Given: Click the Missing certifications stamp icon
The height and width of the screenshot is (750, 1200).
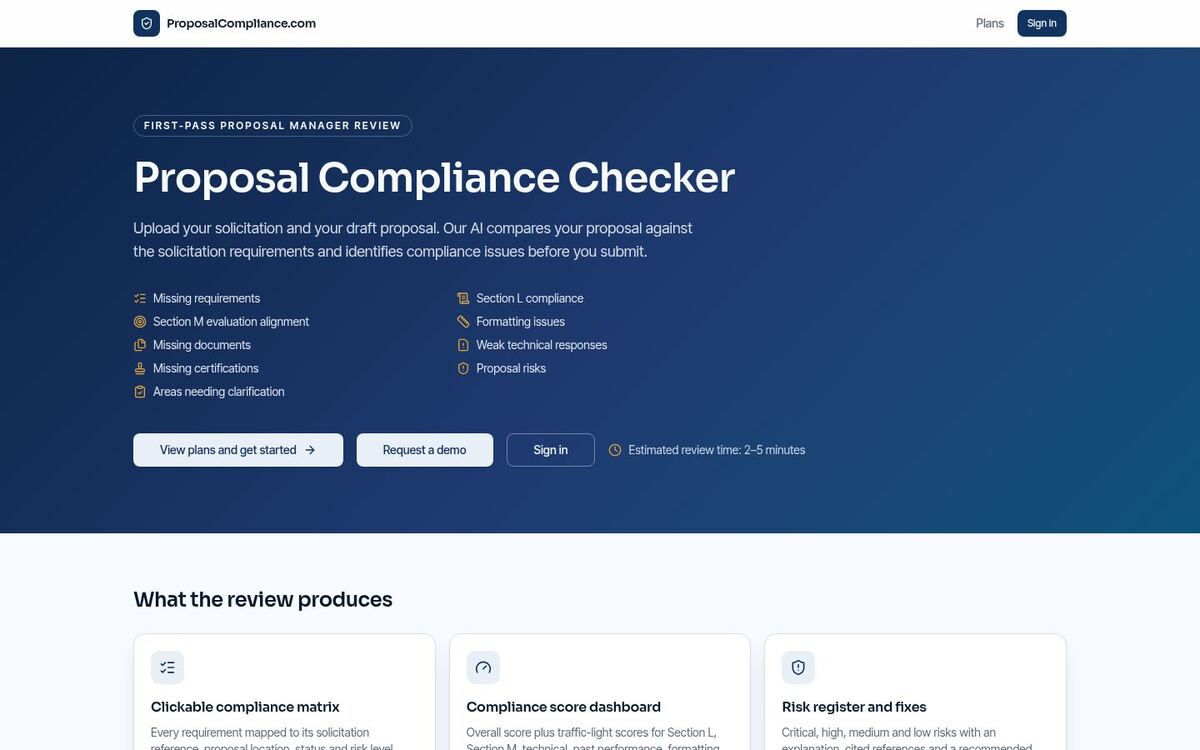Looking at the screenshot, I should tap(140, 368).
